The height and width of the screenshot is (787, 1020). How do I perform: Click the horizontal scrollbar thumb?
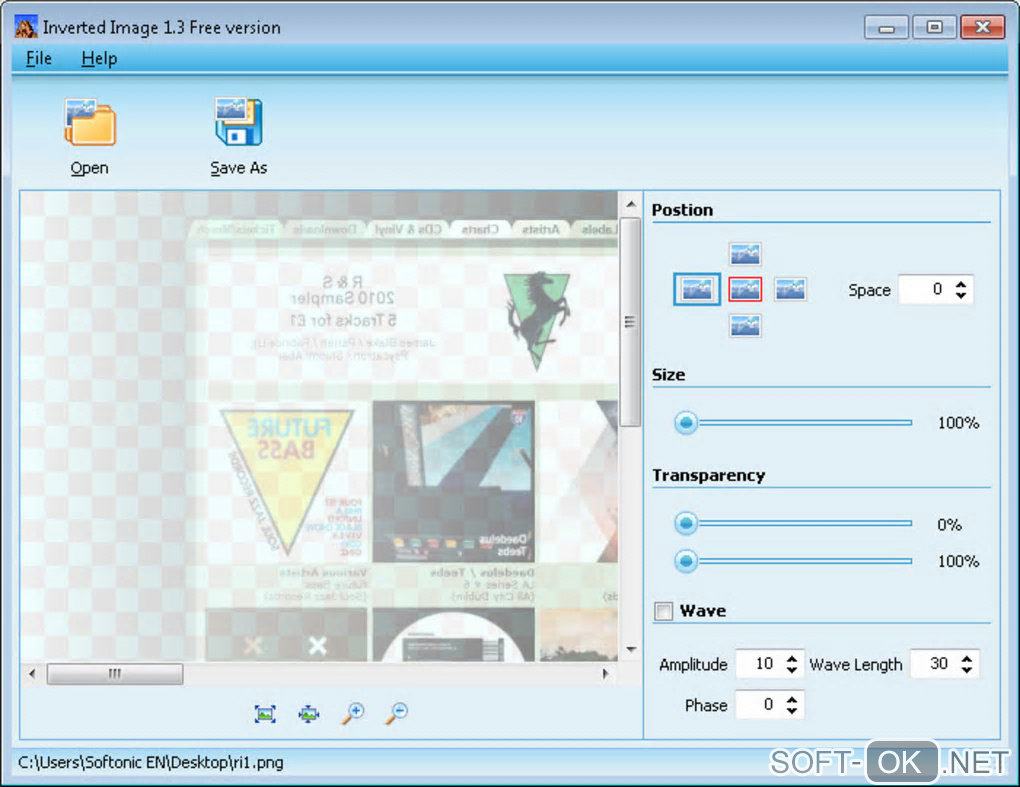tap(114, 674)
